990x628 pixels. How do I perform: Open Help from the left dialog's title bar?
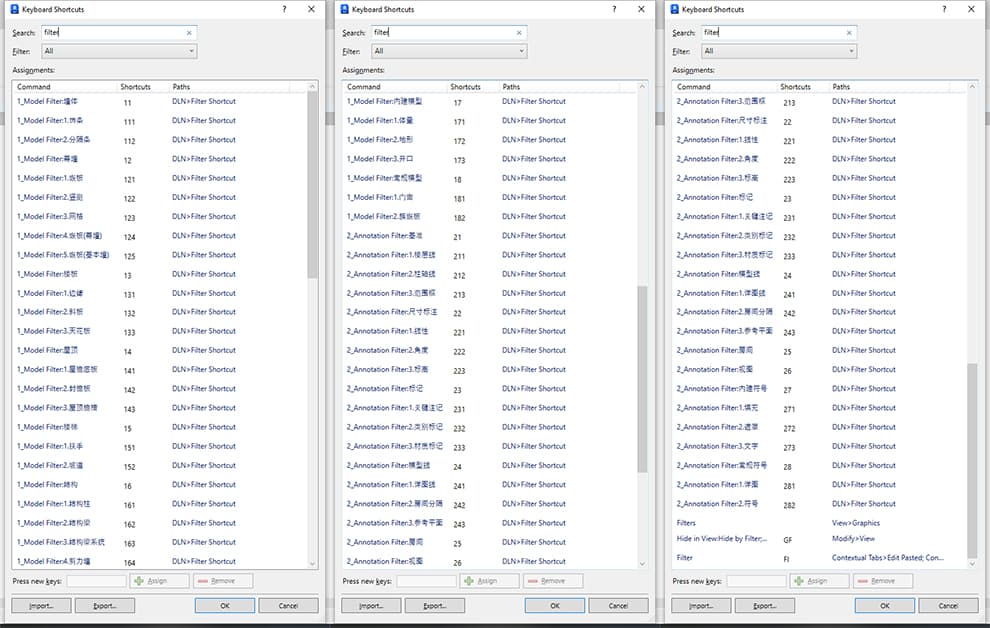284,9
